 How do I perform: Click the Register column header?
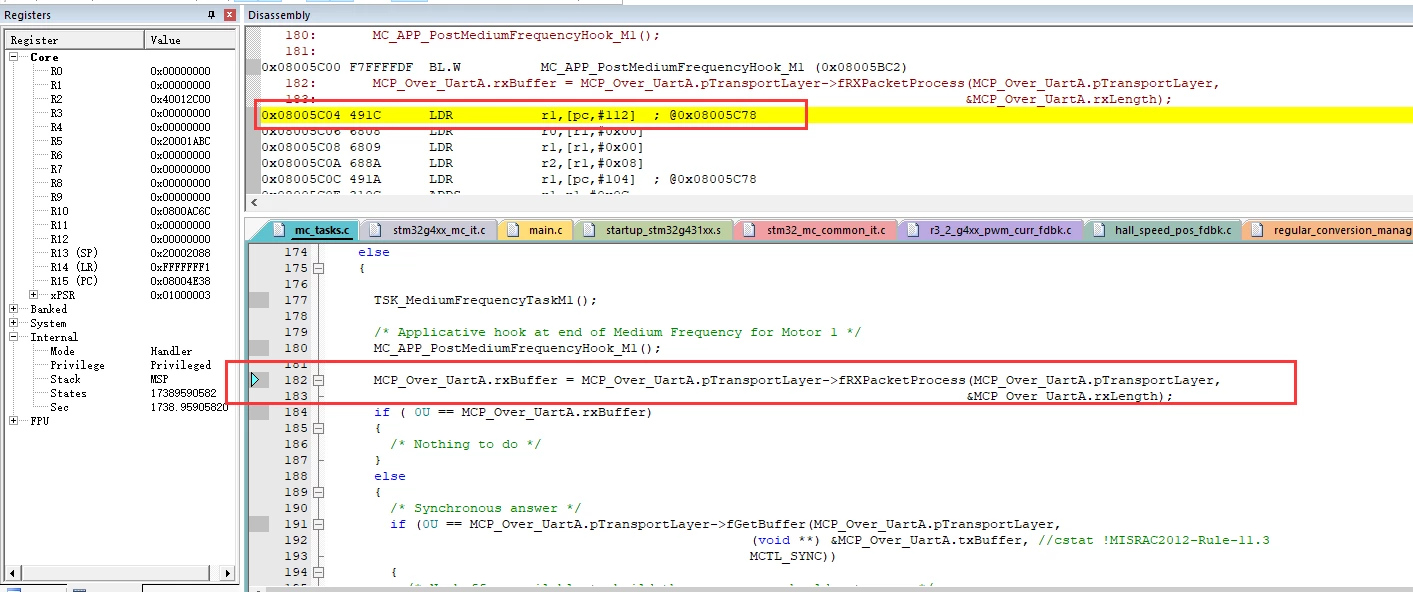pos(74,40)
